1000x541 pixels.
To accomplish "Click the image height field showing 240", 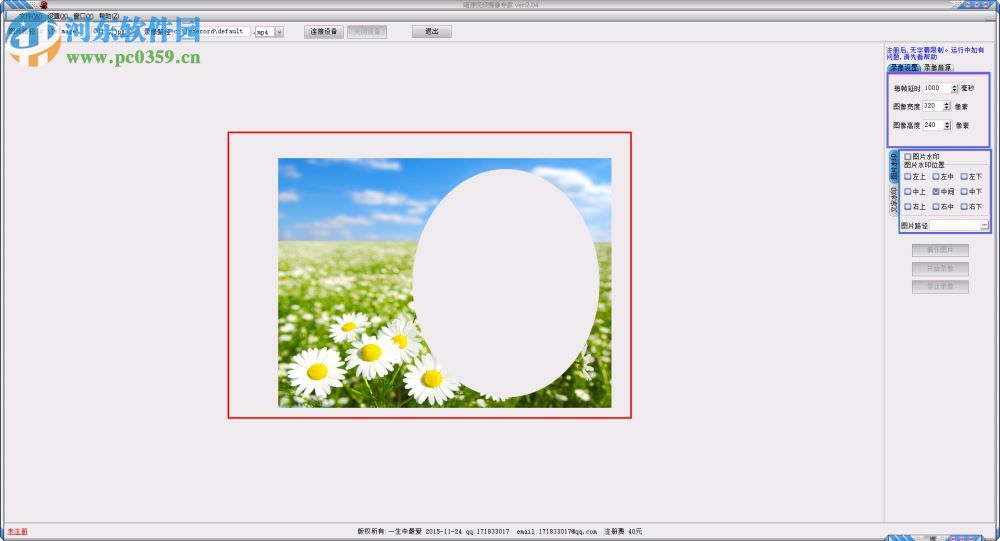I will point(932,125).
